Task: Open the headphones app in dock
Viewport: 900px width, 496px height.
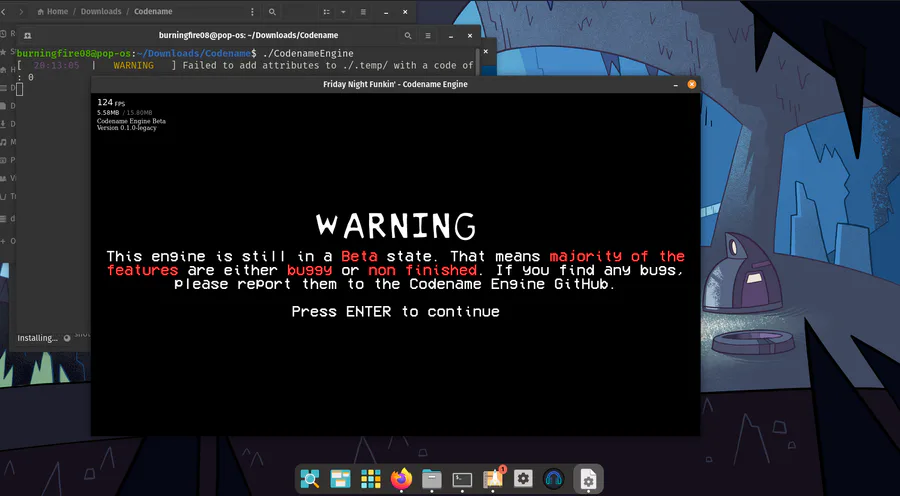Action: [x=553, y=479]
